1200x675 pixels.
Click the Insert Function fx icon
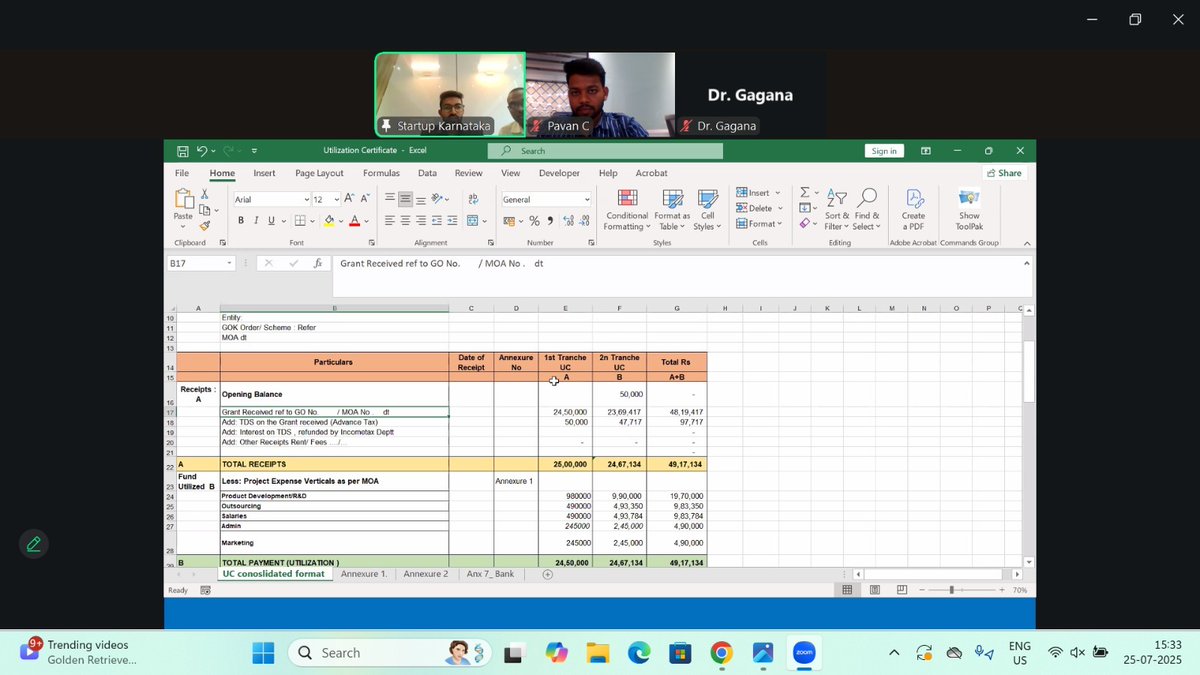coord(318,263)
